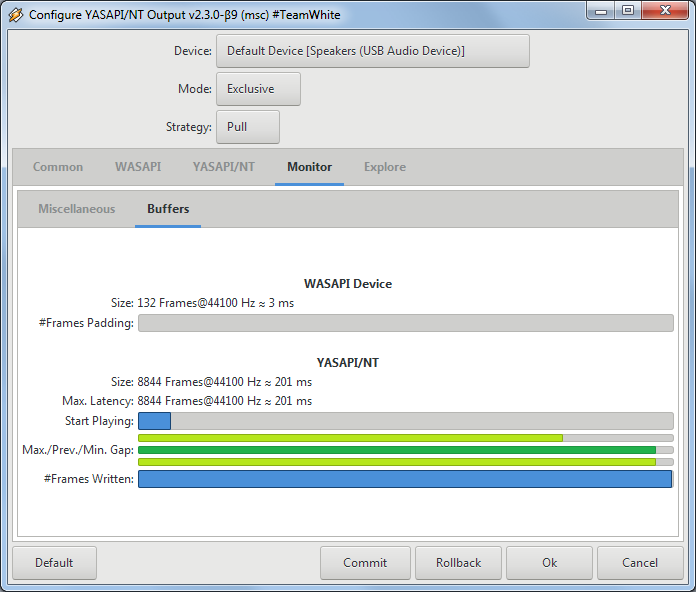696x592 pixels.
Task: Open the Device dropdown selector
Action: click(x=372, y=51)
